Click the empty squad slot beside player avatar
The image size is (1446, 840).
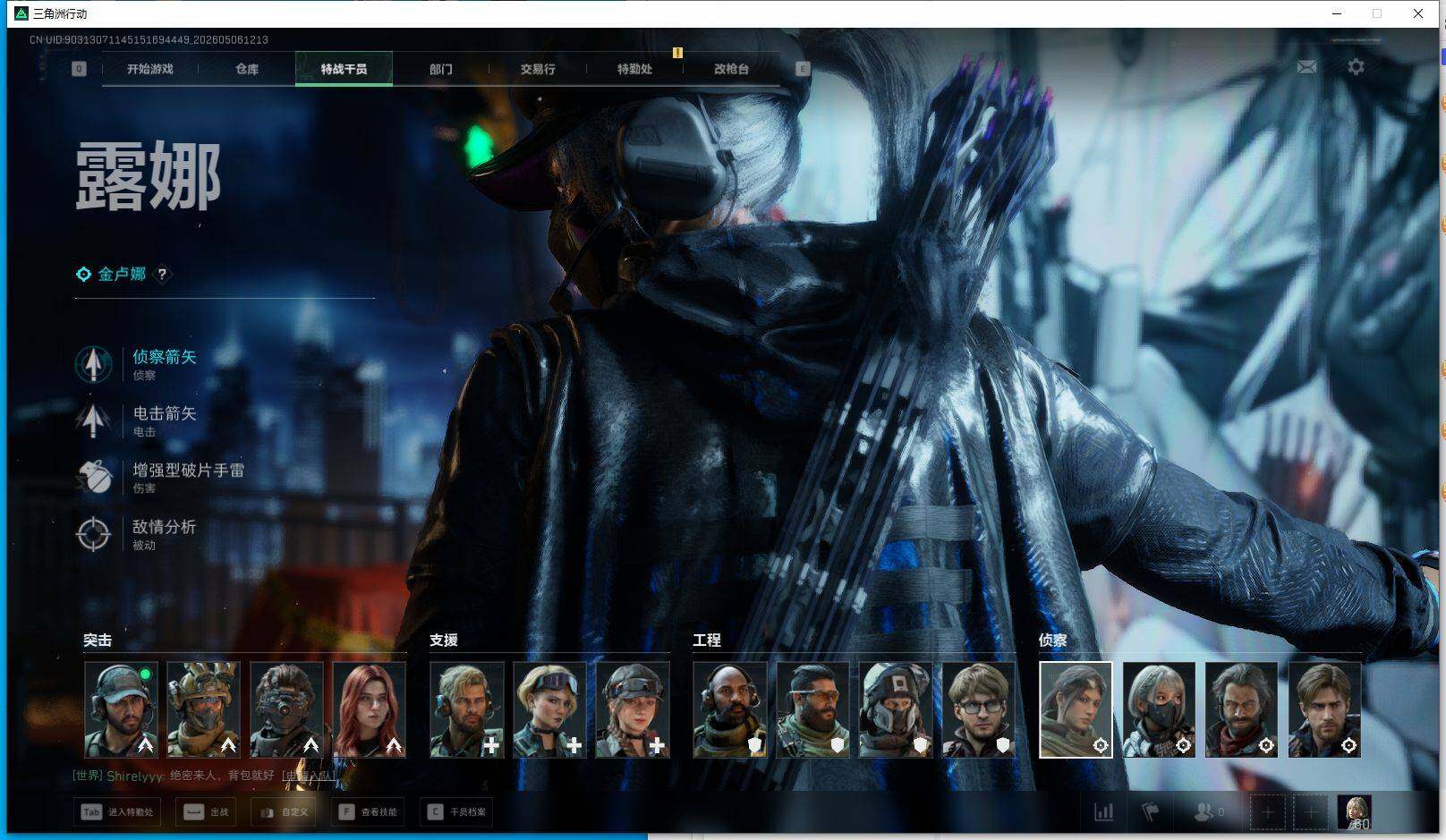coord(1311,812)
